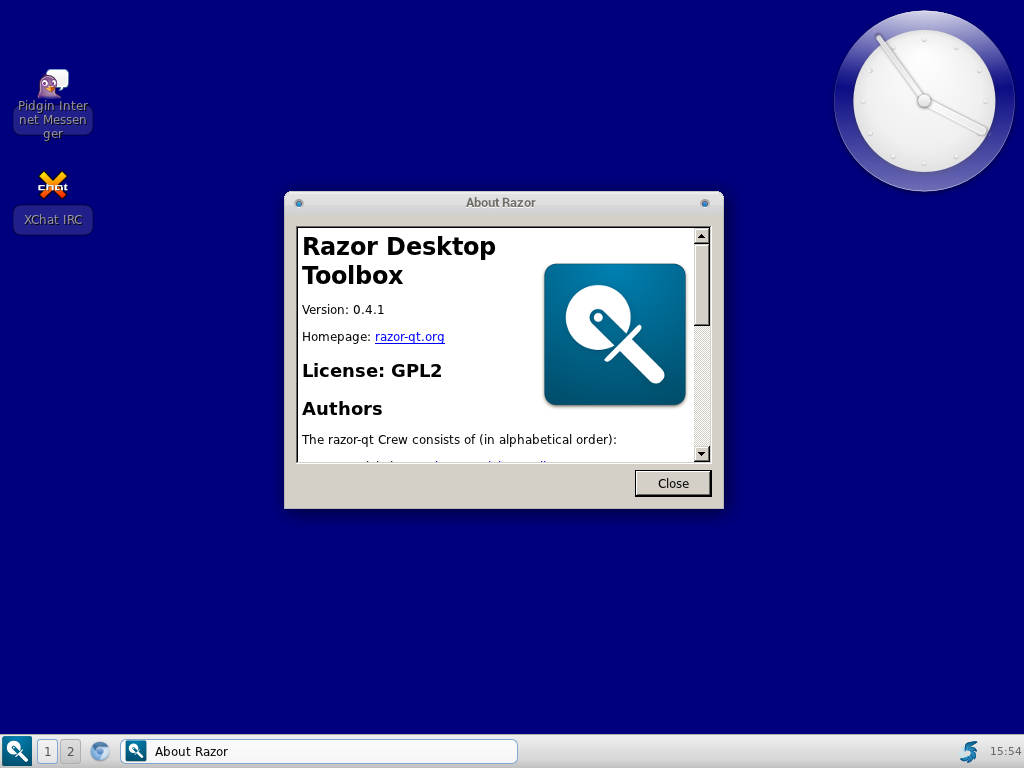The width and height of the screenshot is (1024, 768).
Task: Open the Razor main menu on the panel
Action: point(17,751)
